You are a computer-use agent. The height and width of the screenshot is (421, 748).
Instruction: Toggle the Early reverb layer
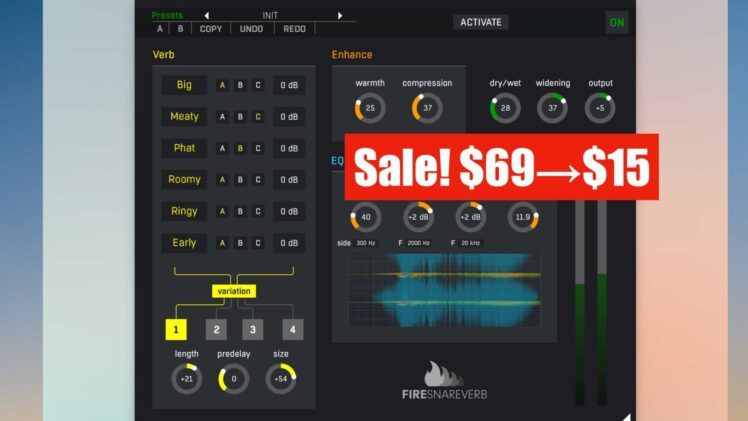coord(184,243)
